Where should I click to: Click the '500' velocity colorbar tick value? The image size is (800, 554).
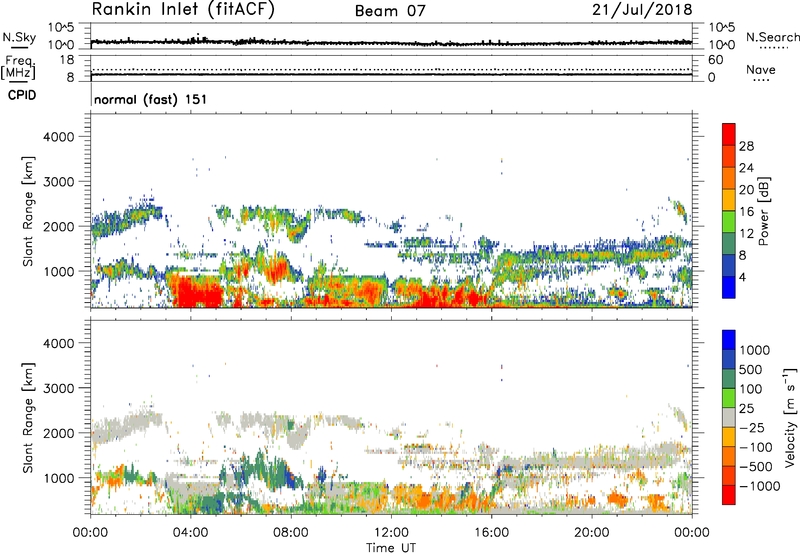pos(751,369)
